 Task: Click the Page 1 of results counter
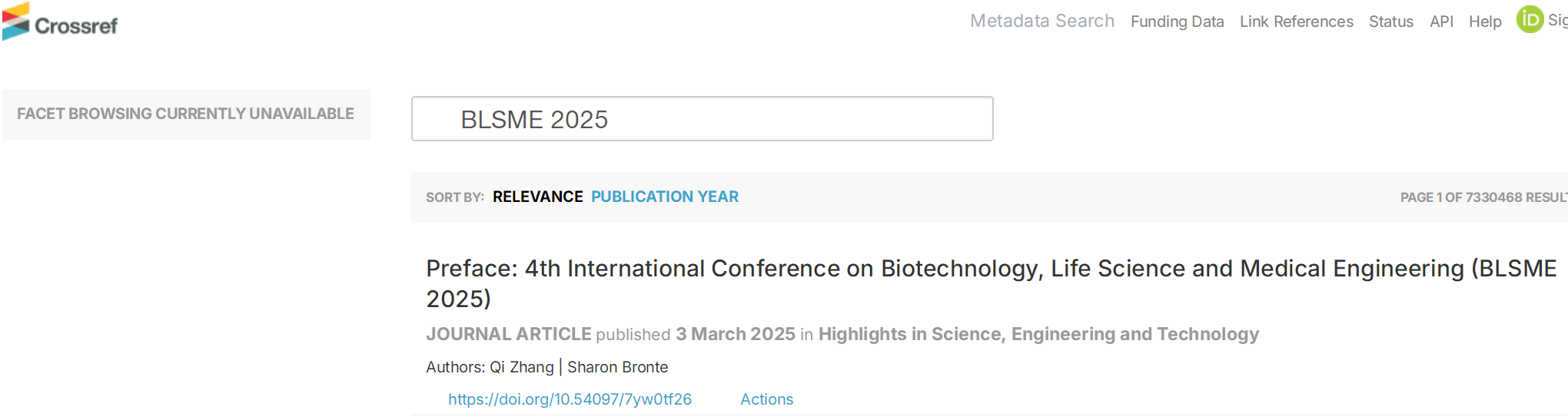pyautogui.click(x=1482, y=197)
